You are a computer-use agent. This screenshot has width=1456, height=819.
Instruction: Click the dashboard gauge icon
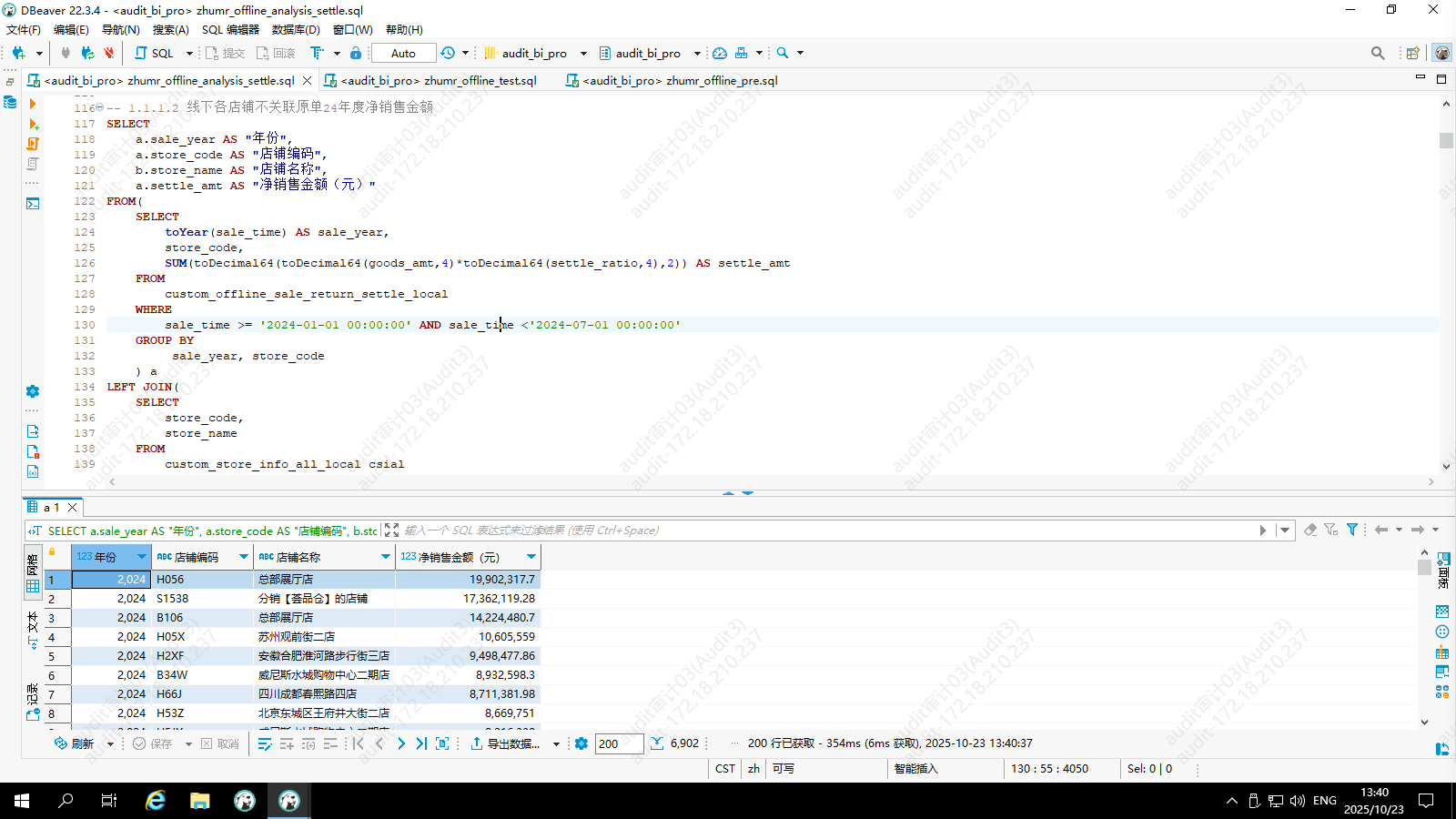coord(720,53)
